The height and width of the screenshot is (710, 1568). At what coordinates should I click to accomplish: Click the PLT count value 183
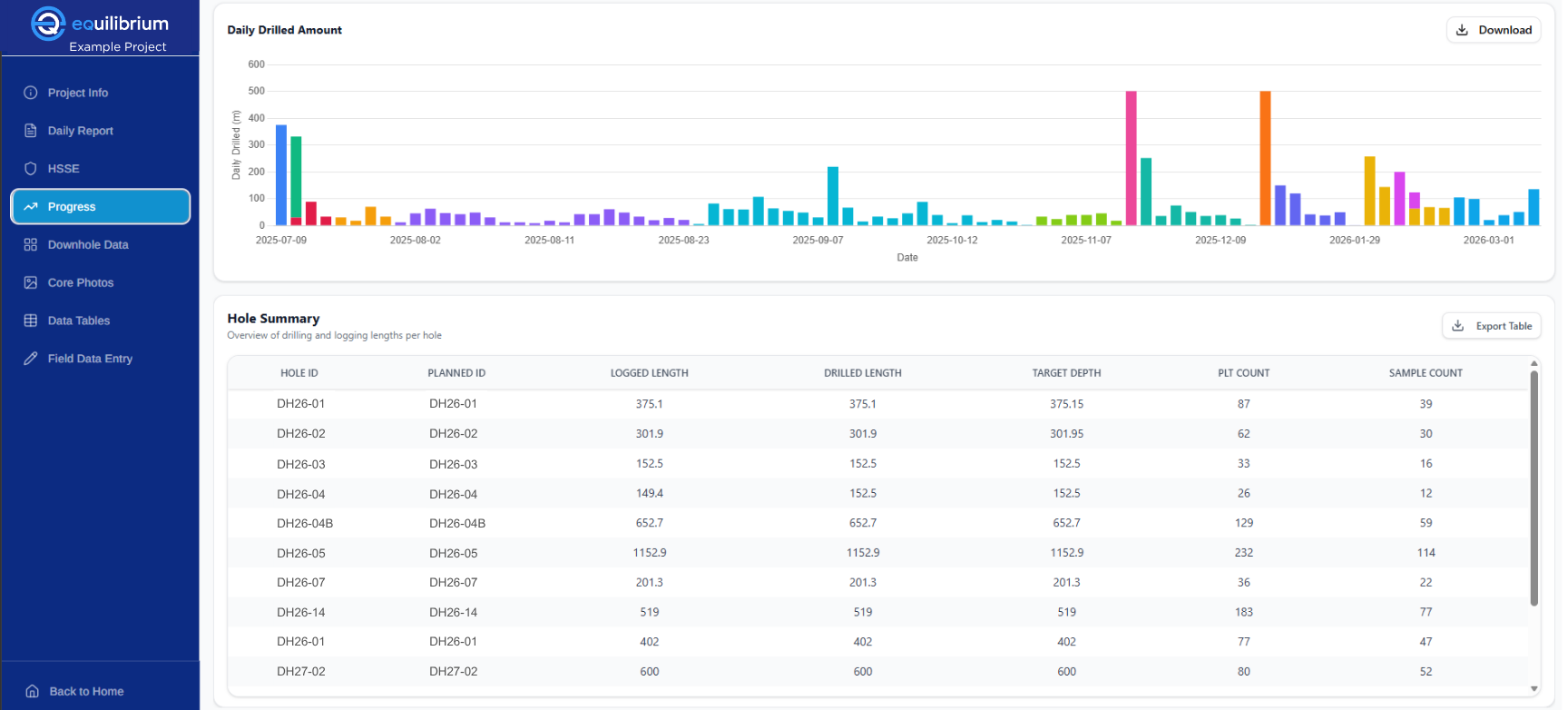click(x=1244, y=613)
